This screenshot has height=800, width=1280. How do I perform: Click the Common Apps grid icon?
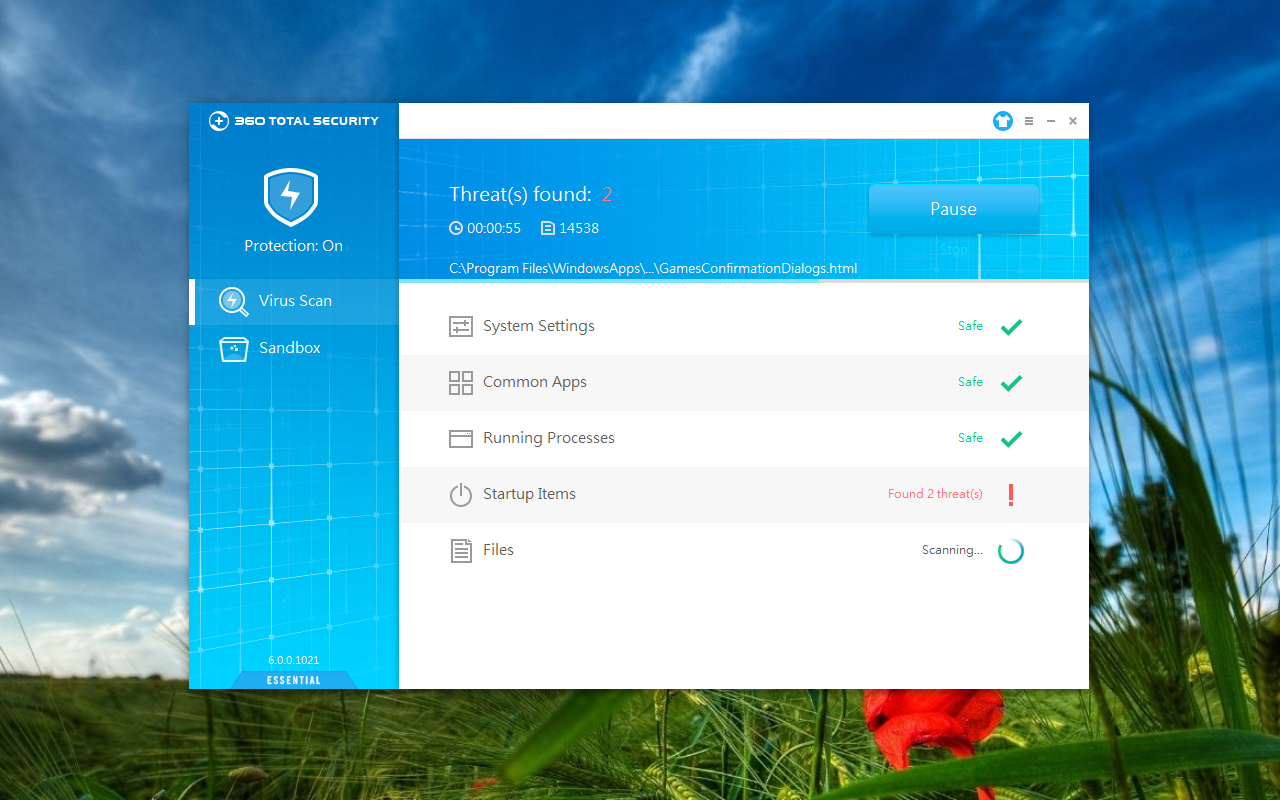(x=460, y=383)
